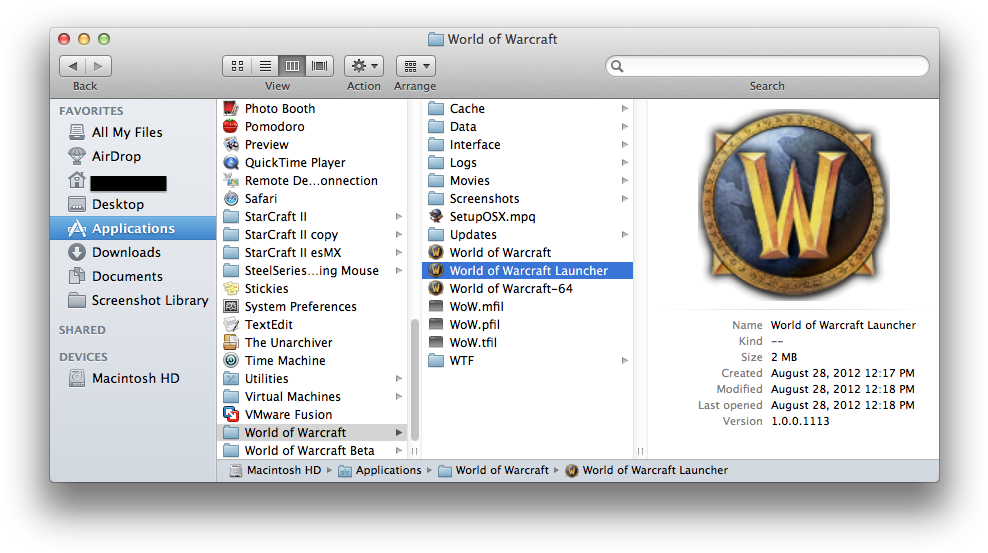Go forward with right arrow button
The width and height of the screenshot is (988, 553).
pyautogui.click(x=98, y=66)
